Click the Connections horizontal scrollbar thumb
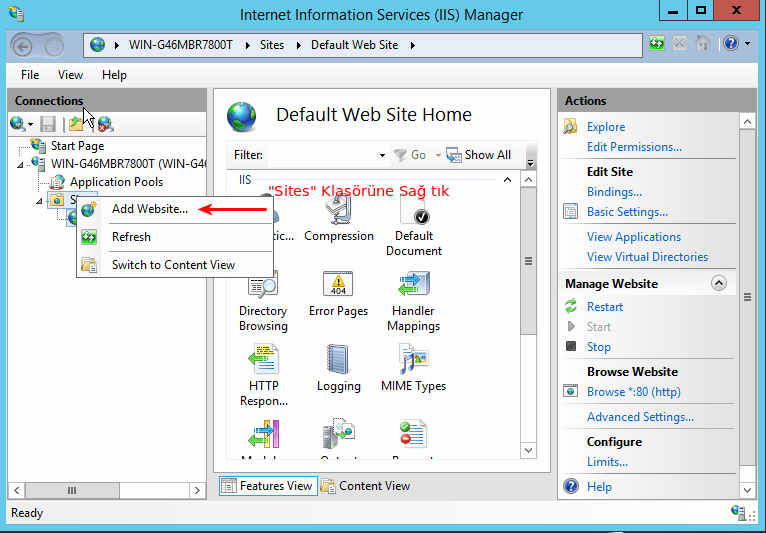Screen dimensions: 766x533 pos(72,490)
